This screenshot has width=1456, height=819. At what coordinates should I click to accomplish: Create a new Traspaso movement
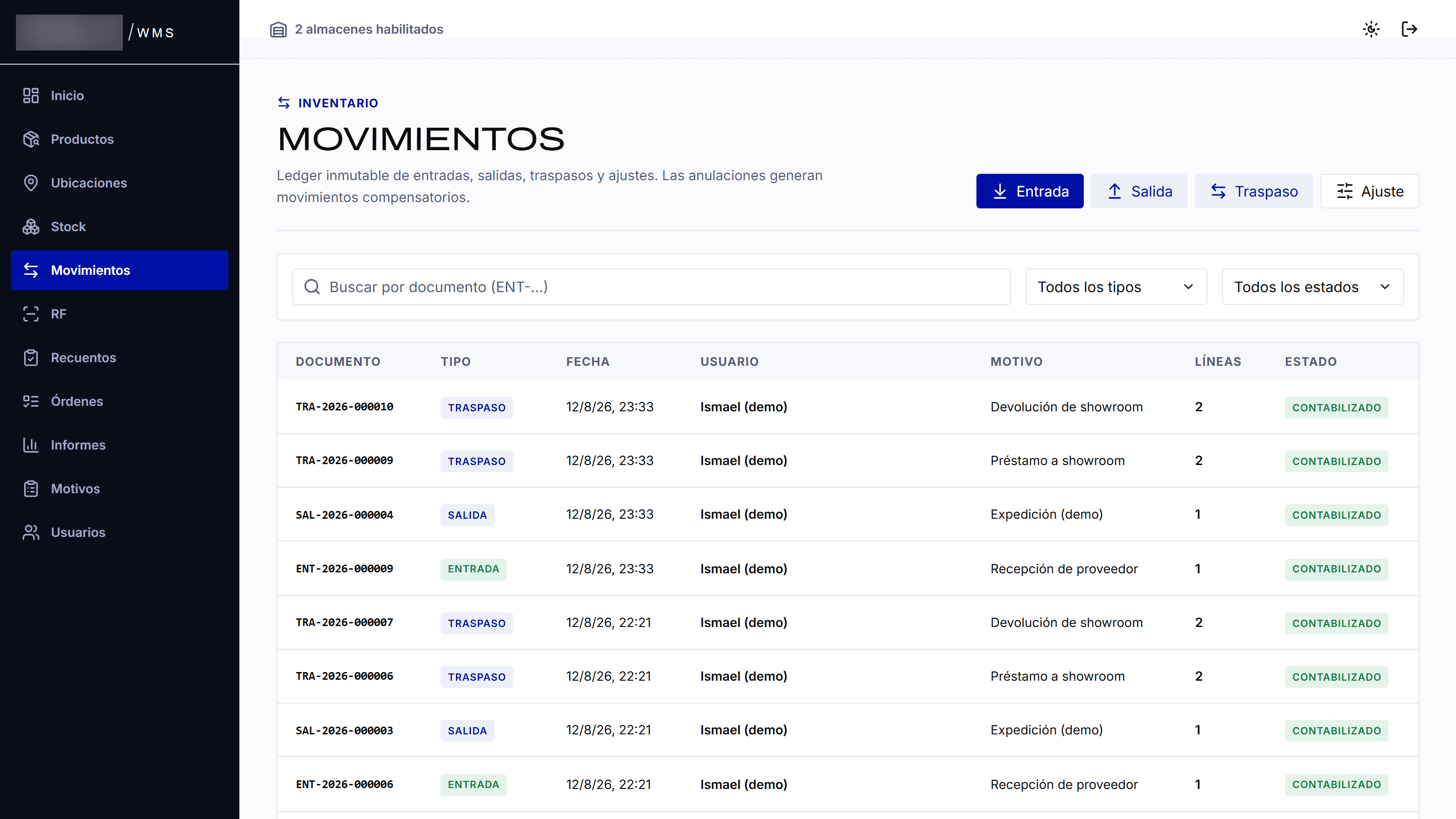pyautogui.click(x=1254, y=191)
